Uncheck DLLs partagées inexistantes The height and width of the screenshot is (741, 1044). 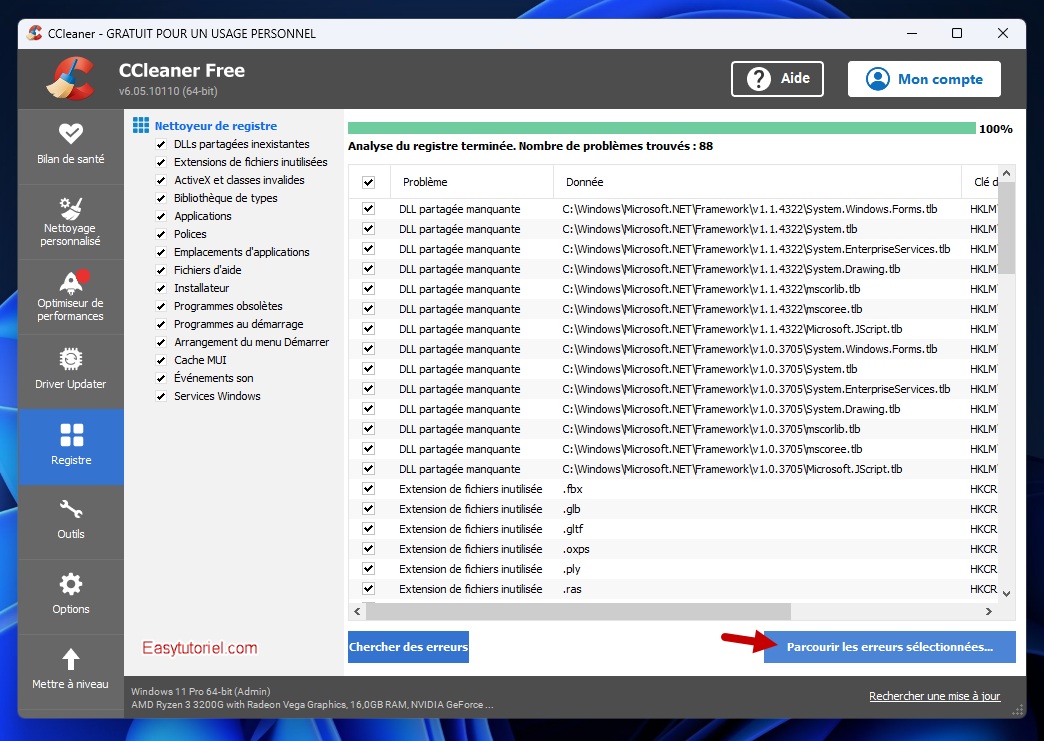pyautogui.click(x=160, y=144)
